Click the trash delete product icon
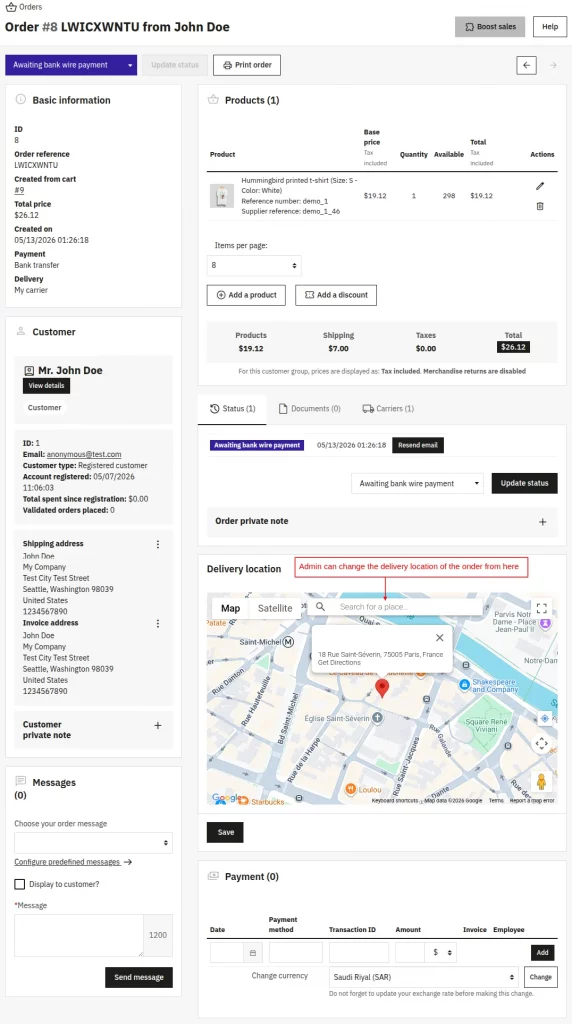Viewport: 572px width, 1024px height. click(539, 206)
